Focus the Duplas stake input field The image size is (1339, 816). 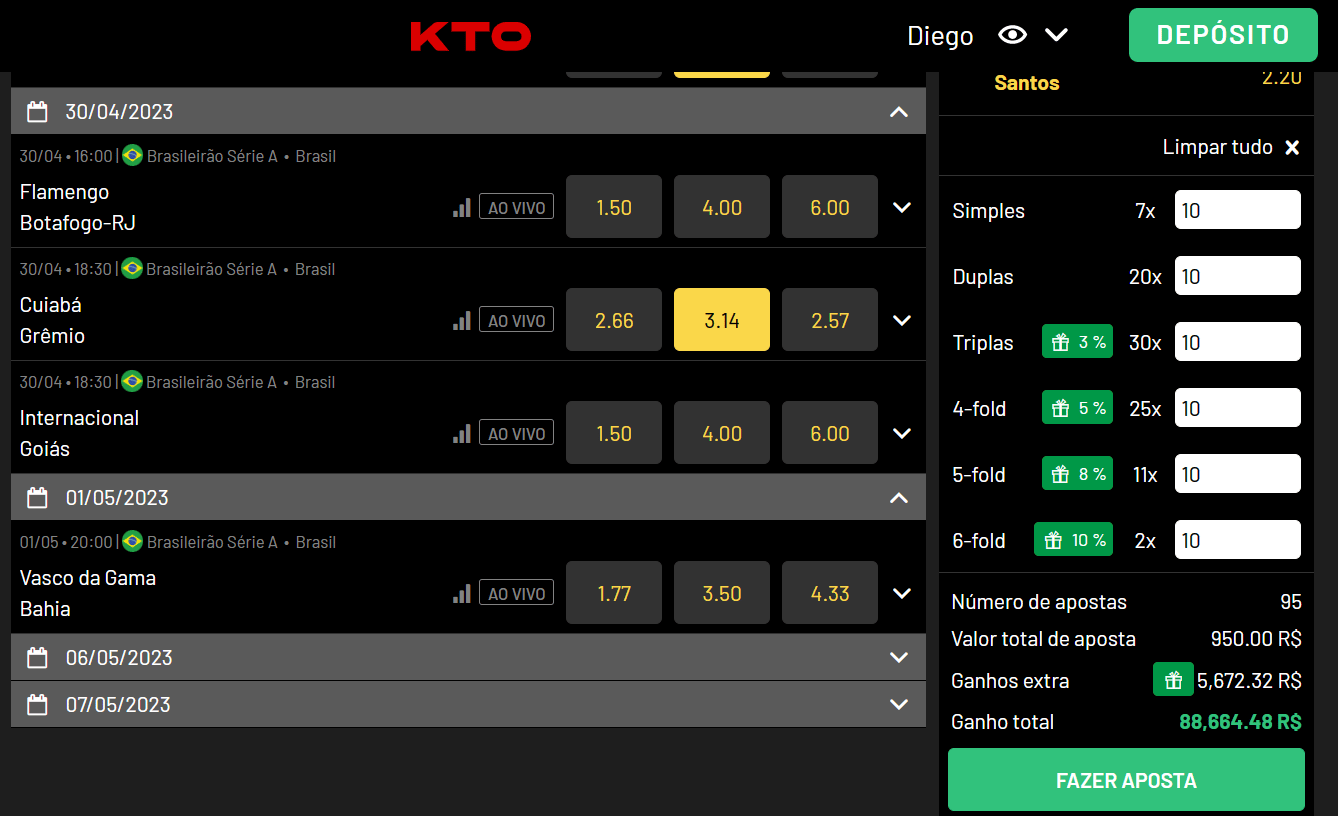[x=1238, y=276]
